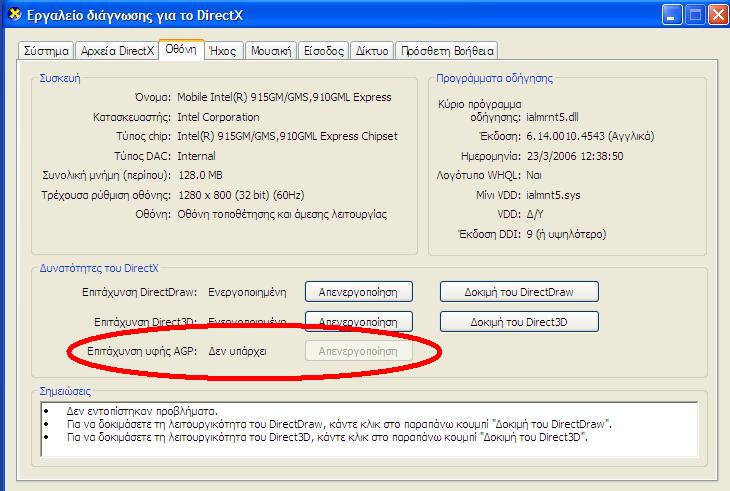Click Απενεργοποίηση for DirectDraw acceleration
The image size is (730, 491).
(358, 292)
